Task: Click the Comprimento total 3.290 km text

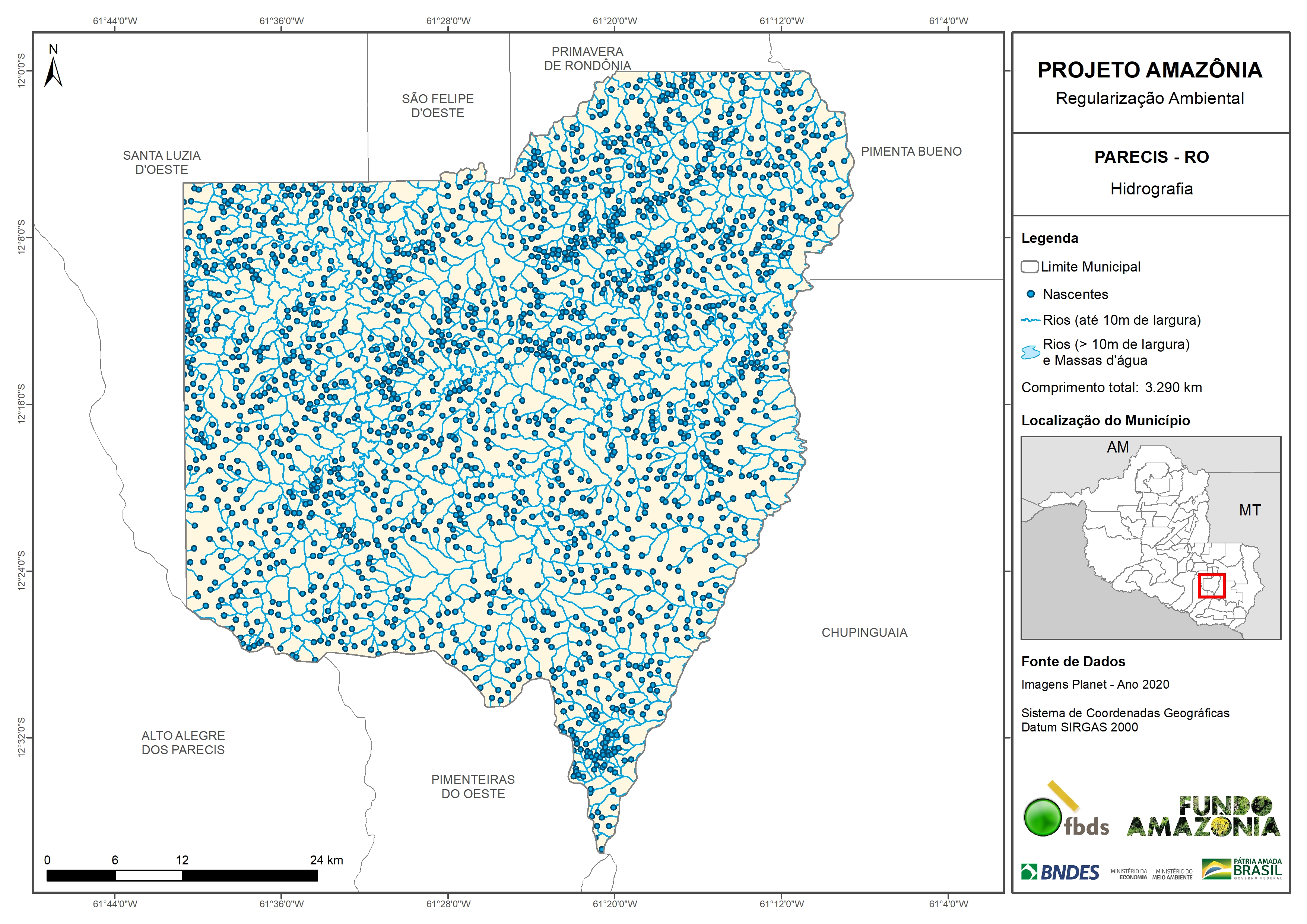Action: (1111, 388)
